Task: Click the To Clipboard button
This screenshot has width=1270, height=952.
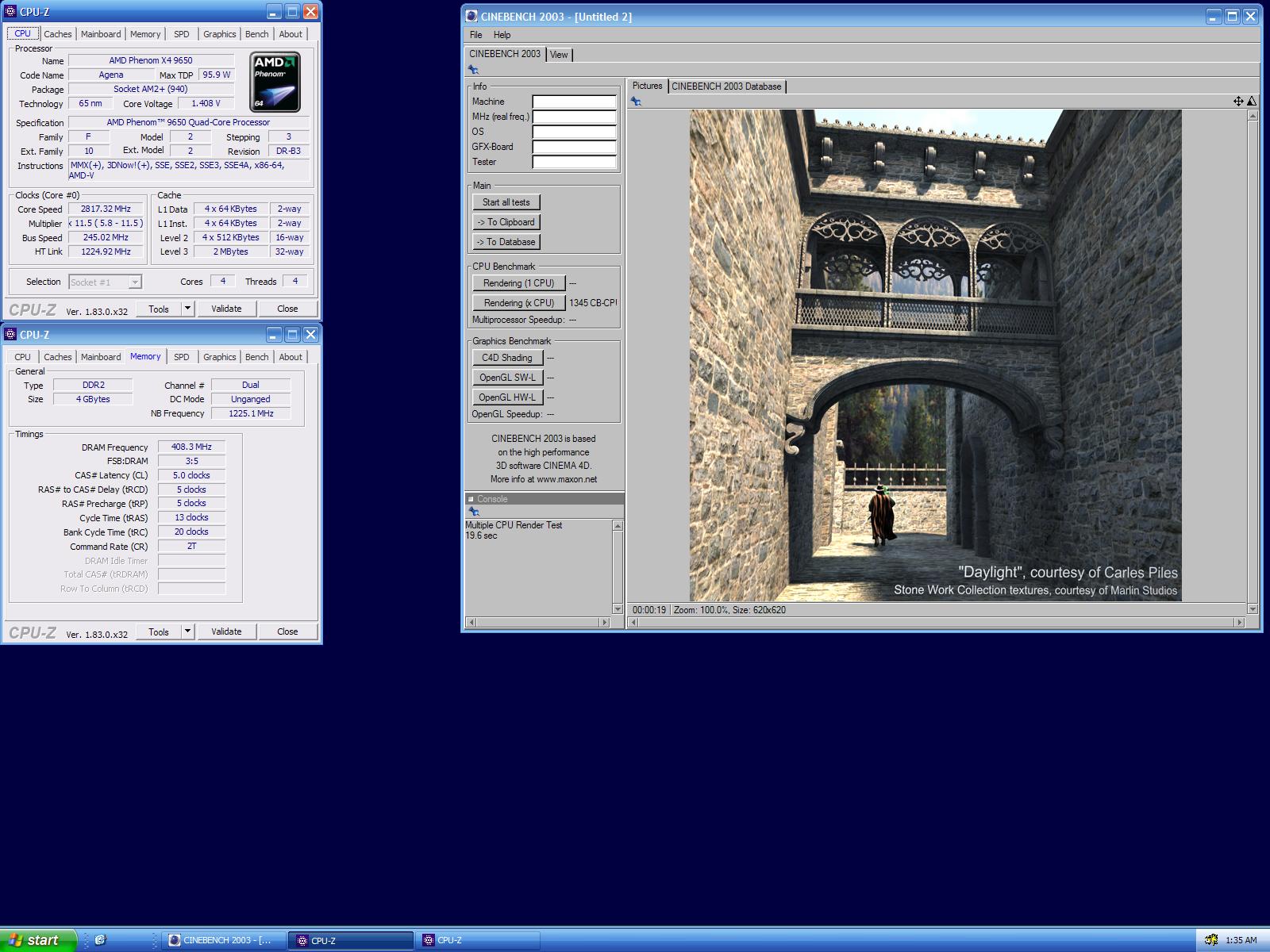Action: pos(506,222)
